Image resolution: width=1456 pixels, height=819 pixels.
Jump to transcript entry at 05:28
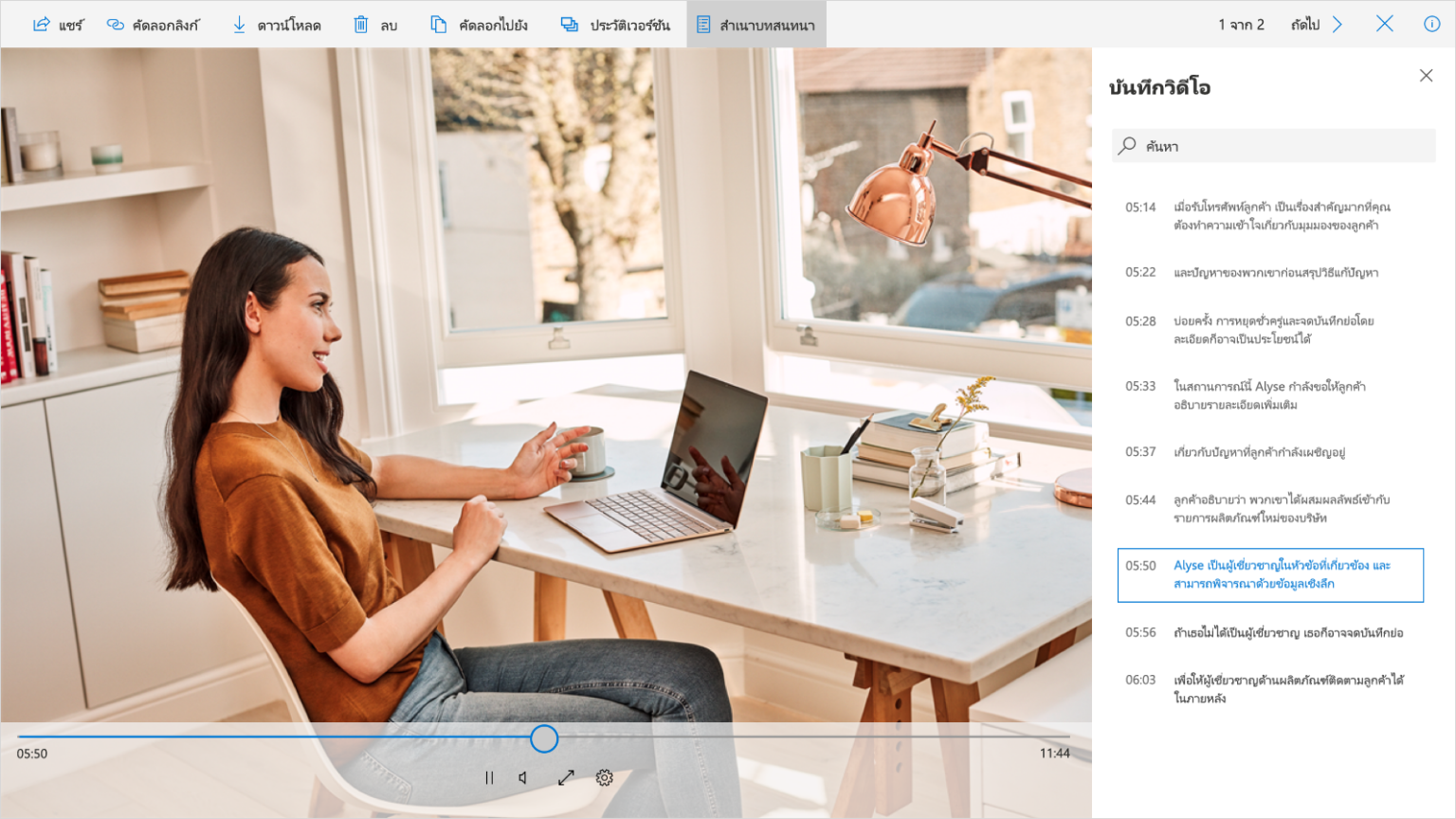[1270, 330]
